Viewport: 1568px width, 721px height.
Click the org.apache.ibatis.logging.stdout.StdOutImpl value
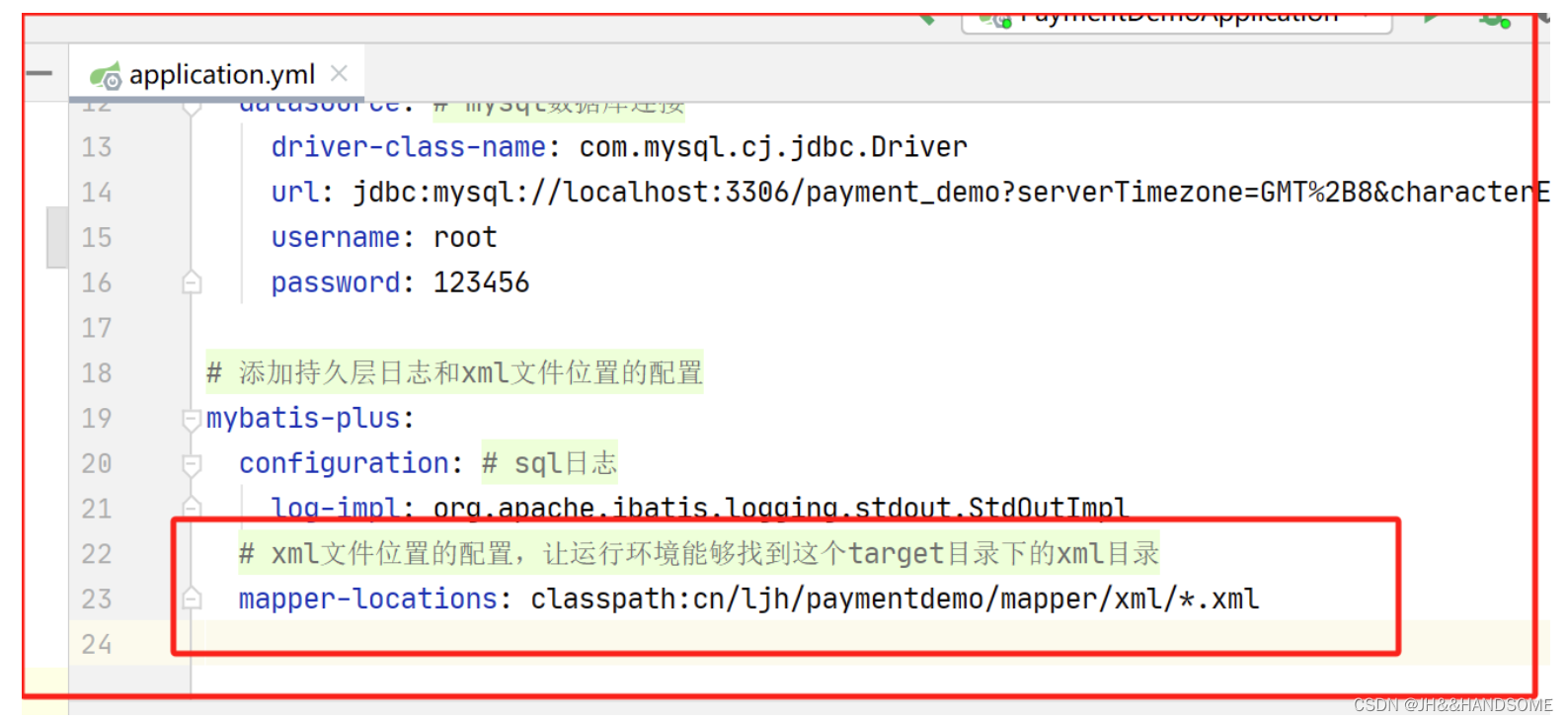[780, 508]
